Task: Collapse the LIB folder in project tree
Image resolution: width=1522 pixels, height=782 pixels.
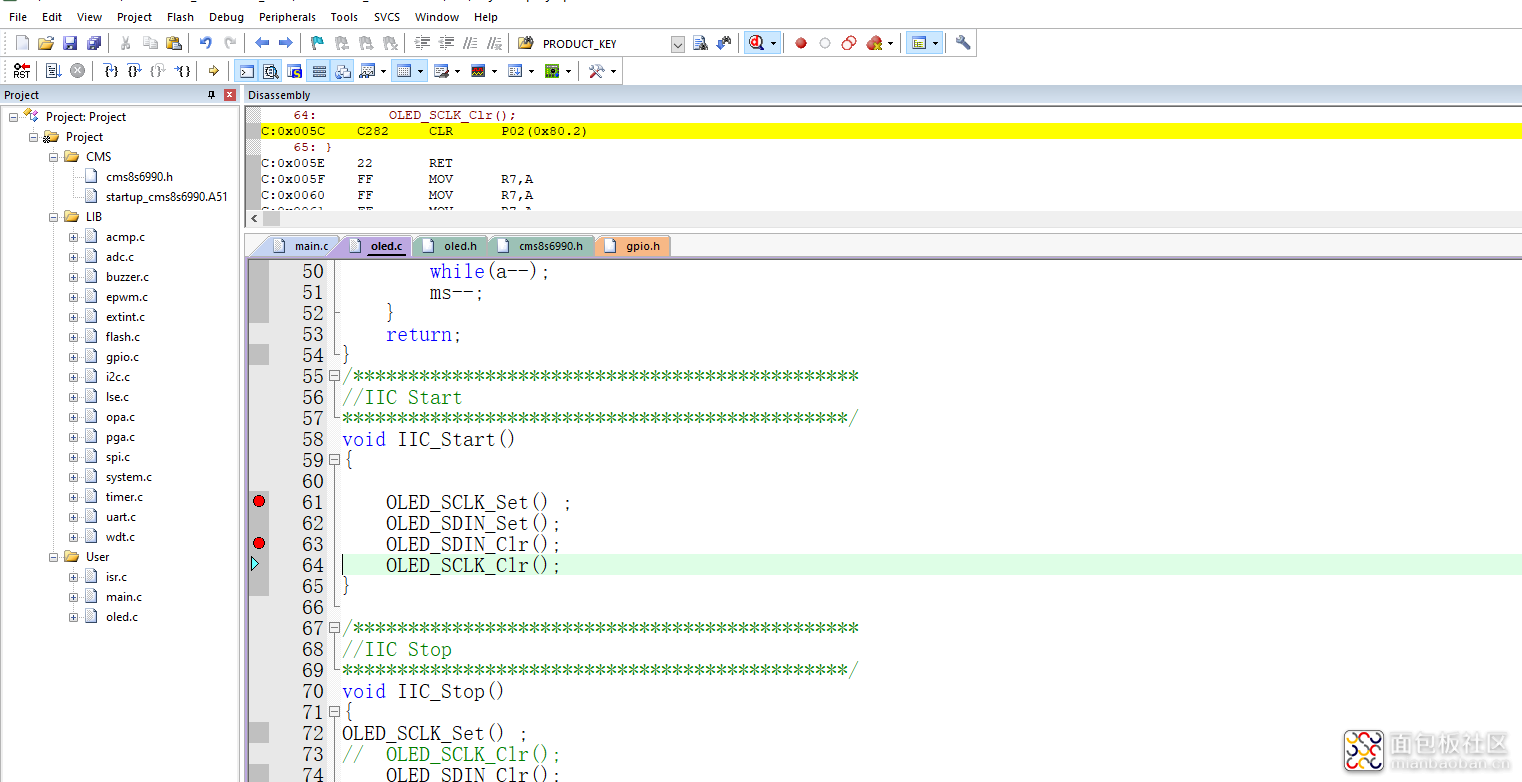Action: tap(54, 217)
